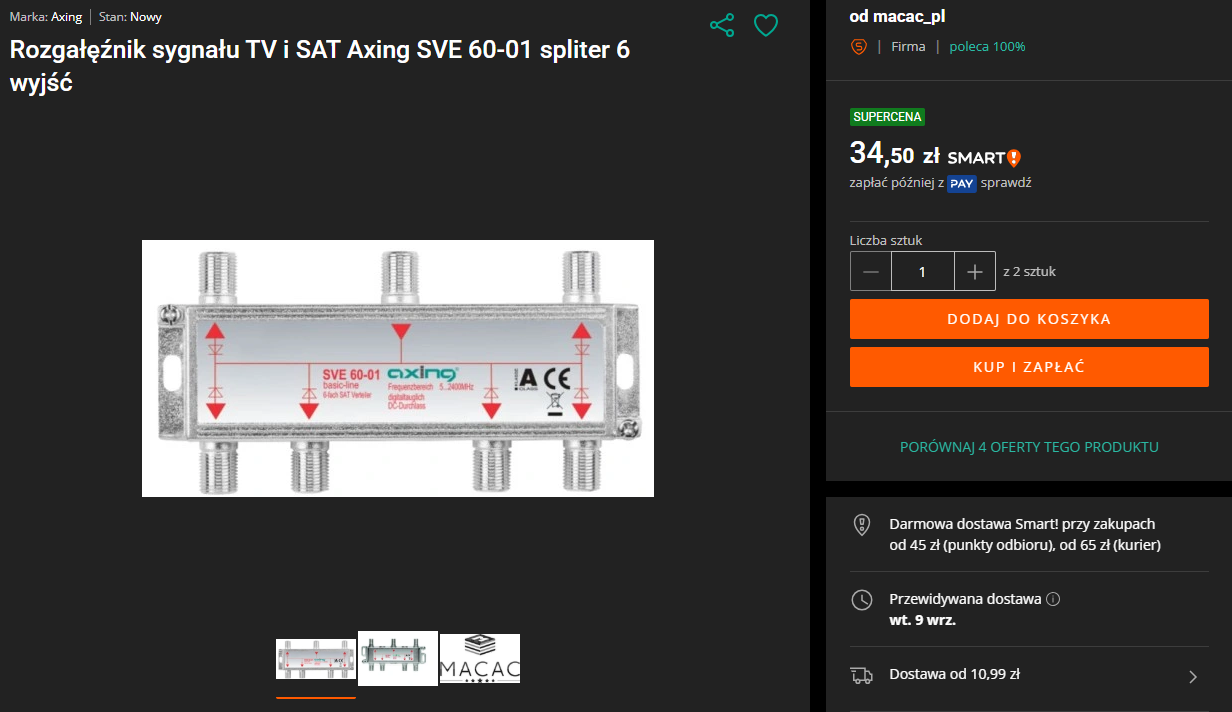Image resolution: width=1232 pixels, height=712 pixels.
Task: Open Axing brand link
Action: pos(67,17)
